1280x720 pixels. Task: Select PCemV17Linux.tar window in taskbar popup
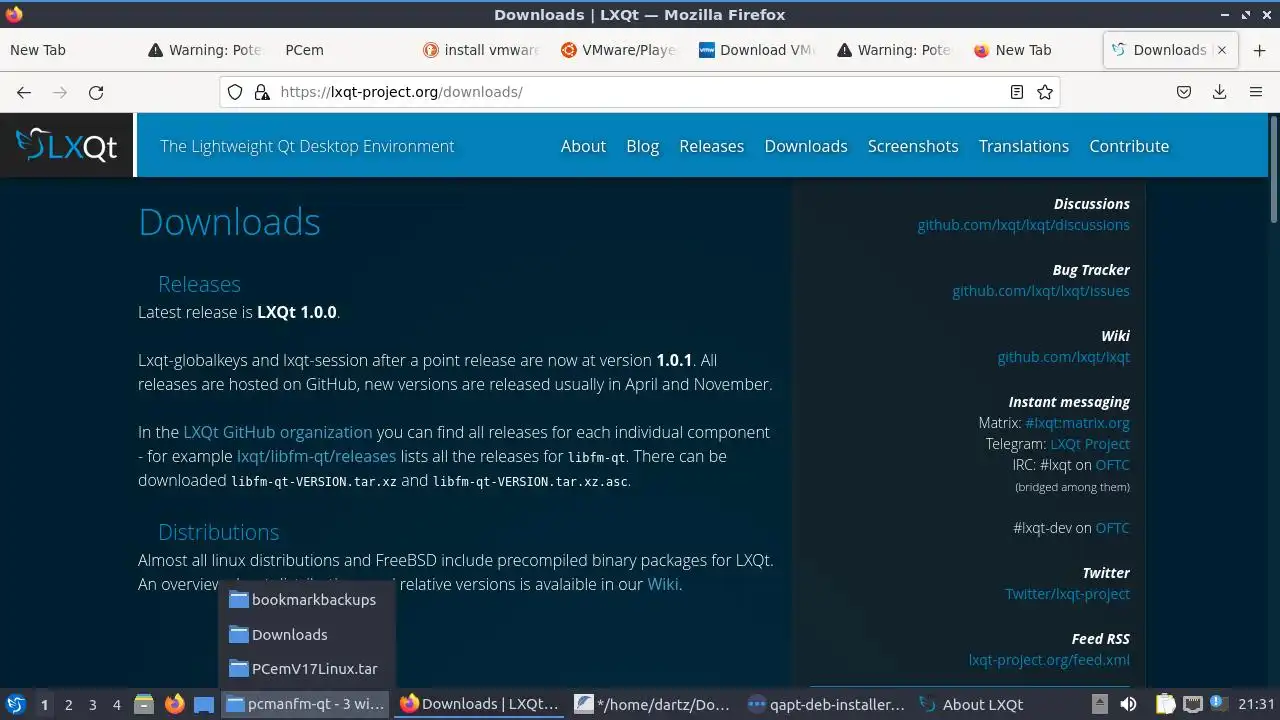(x=307, y=669)
